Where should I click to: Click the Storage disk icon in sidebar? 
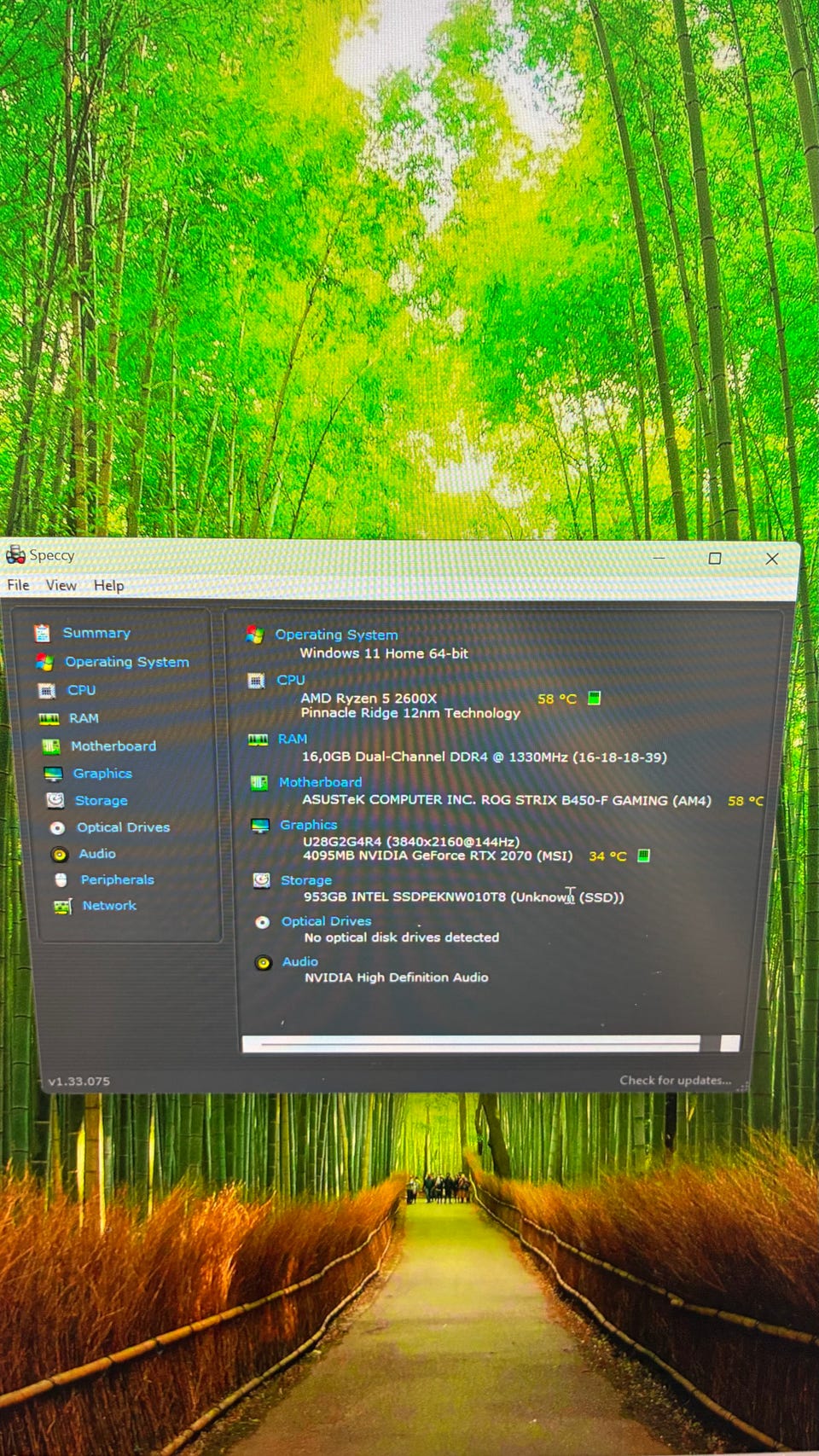point(55,800)
